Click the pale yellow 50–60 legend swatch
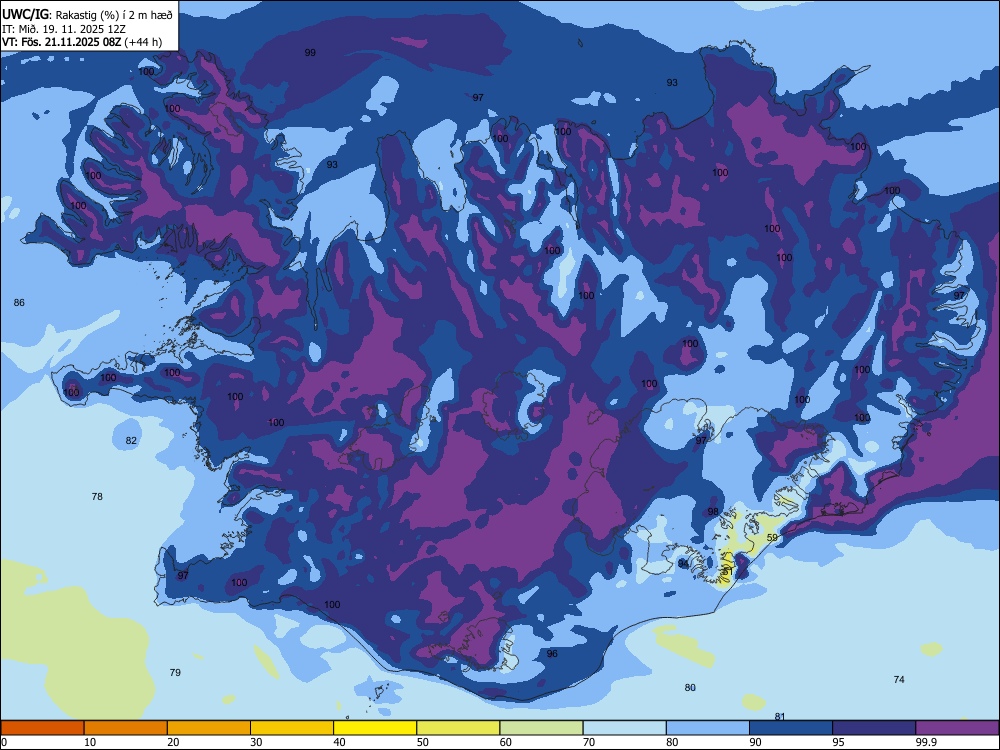1000x750 pixels. pos(458,728)
